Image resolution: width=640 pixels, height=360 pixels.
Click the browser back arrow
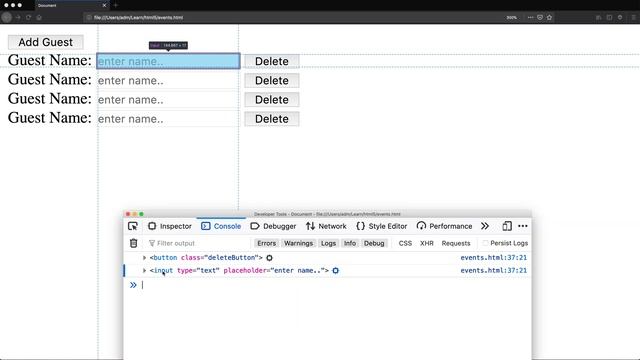(7, 18)
